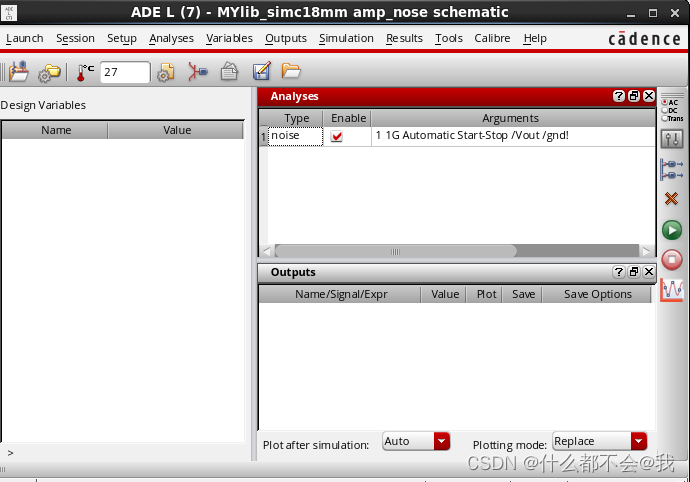Click the setup outputs icon in sidebar

[x=672, y=169]
